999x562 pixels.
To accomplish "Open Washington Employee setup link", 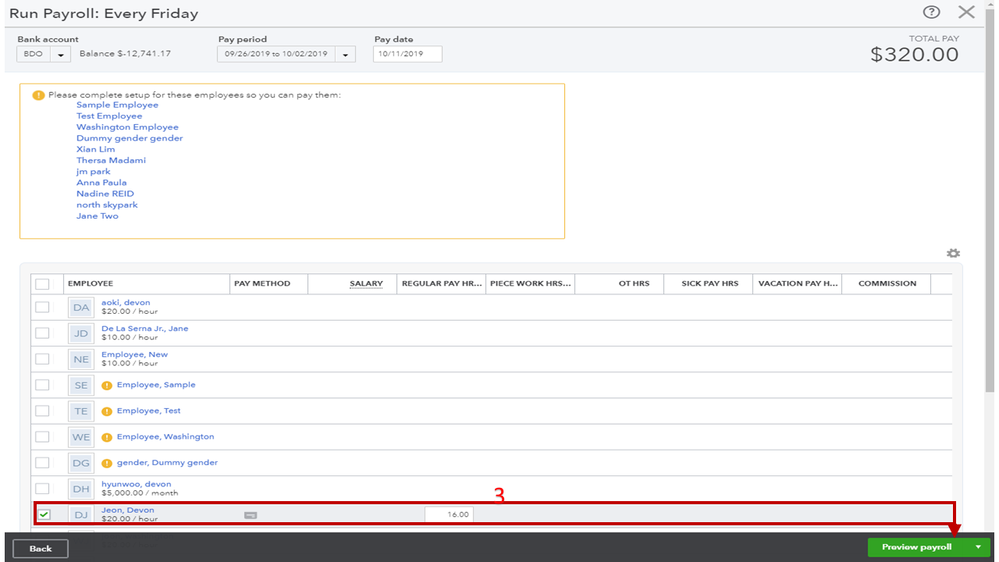I will tap(127, 127).
